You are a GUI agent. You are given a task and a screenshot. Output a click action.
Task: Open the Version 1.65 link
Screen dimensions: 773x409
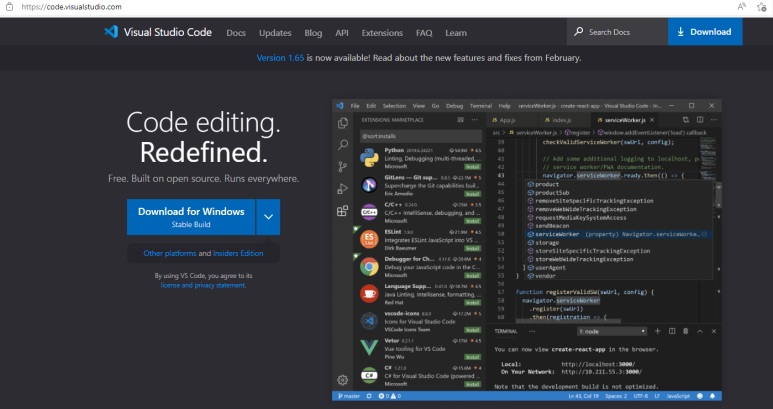pyautogui.click(x=280, y=58)
